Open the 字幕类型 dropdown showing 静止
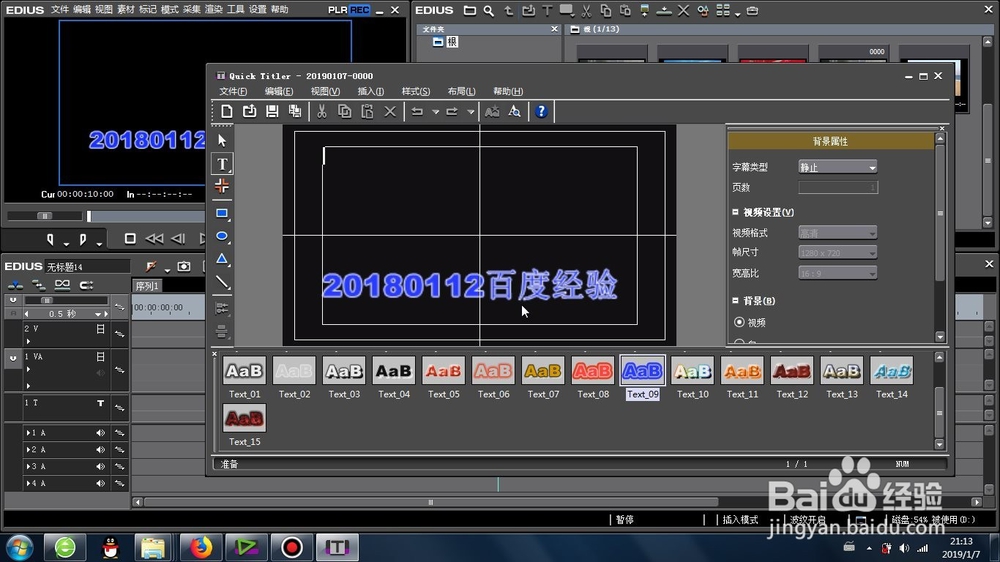 (x=837, y=167)
